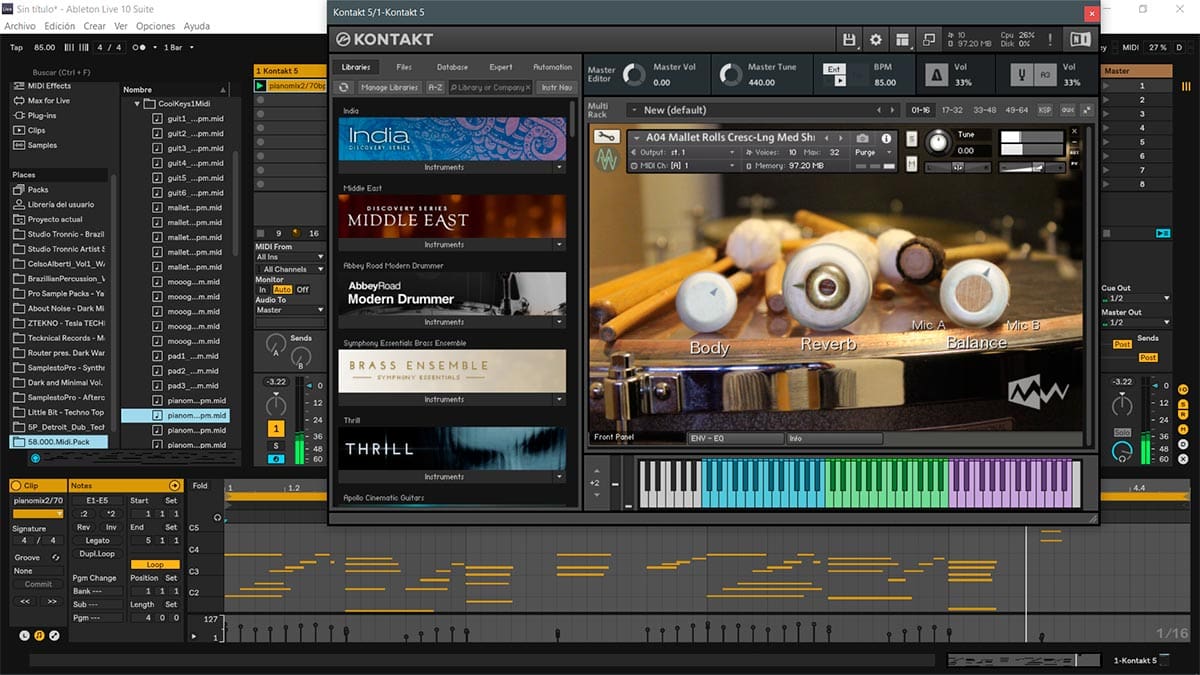Screen dimensions: 1200x675
Task: Click the A-Z sort button
Action: coord(435,88)
